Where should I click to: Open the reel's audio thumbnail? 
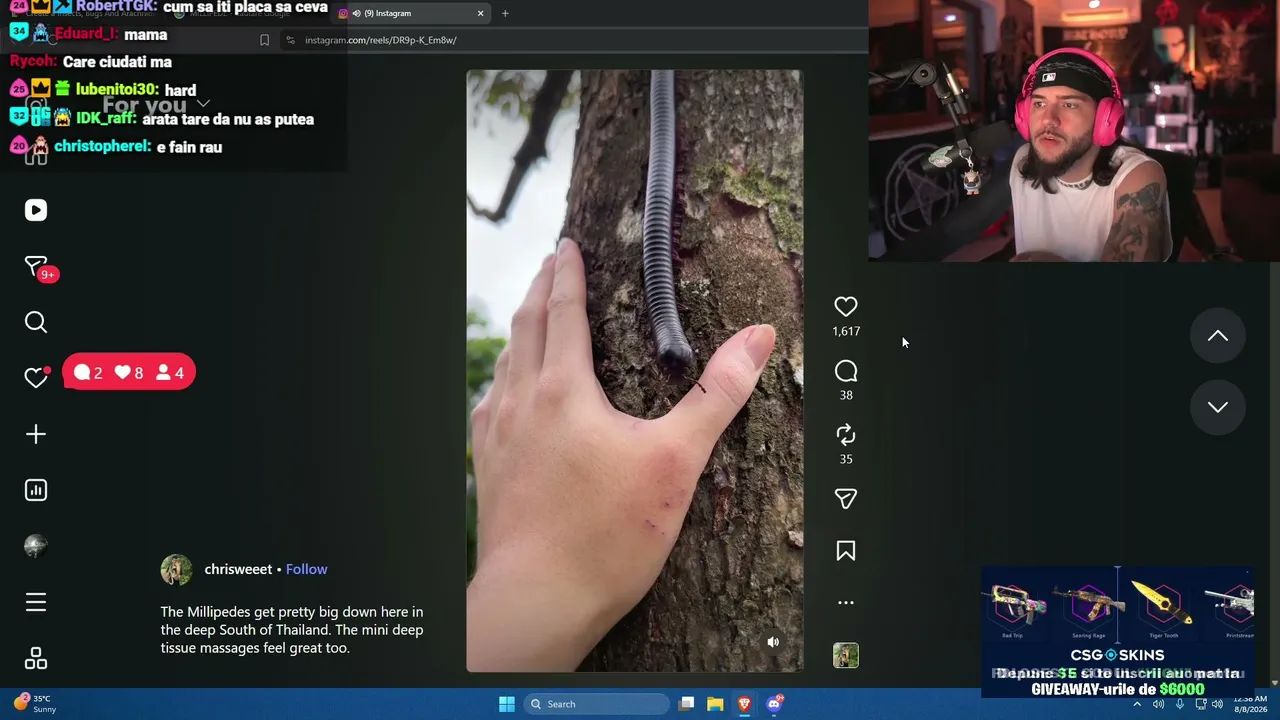pos(846,656)
